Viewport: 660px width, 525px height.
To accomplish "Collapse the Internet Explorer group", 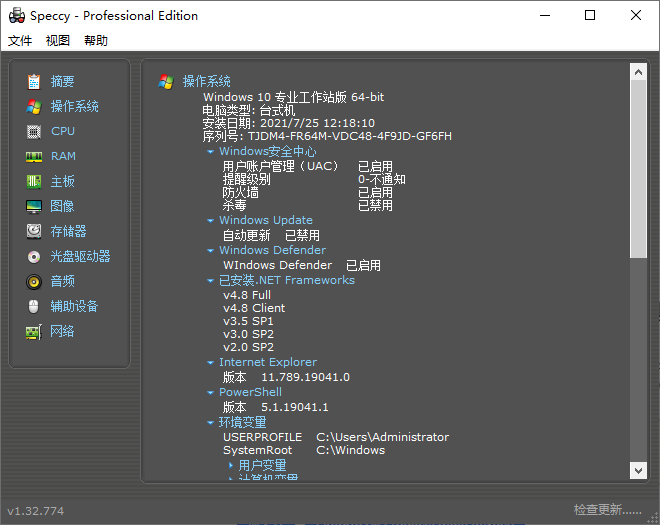I will coord(210,362).
